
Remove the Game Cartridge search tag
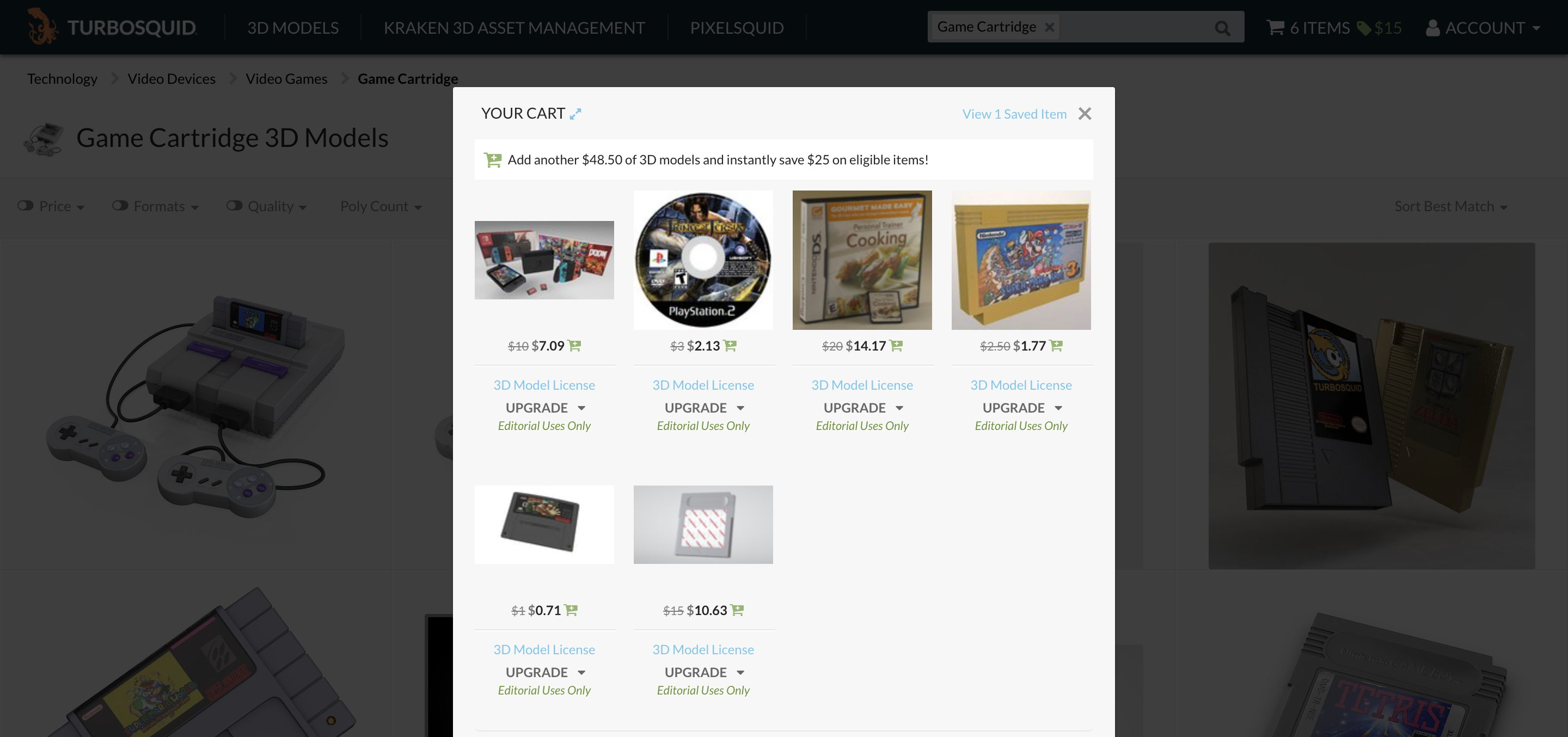click(x=1049, y=27)
